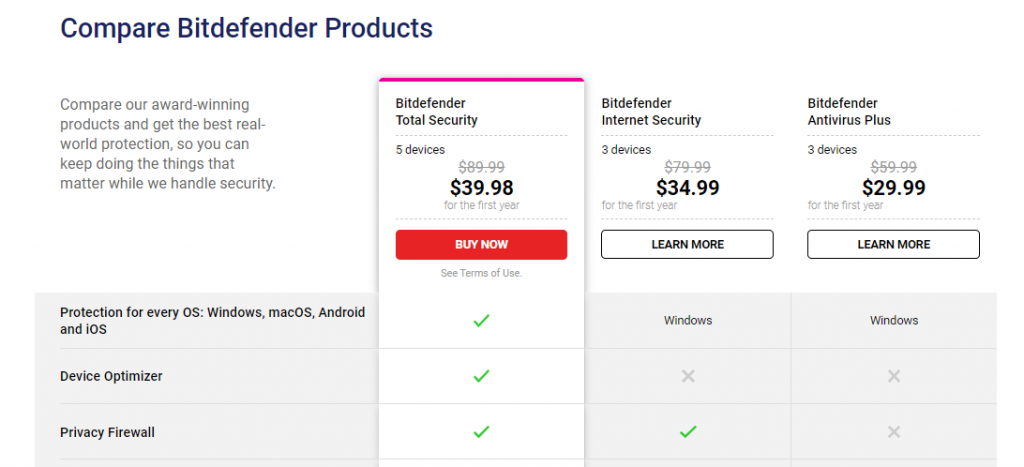Click the checkmark for Protection for every OS

[x=481, y=321]
